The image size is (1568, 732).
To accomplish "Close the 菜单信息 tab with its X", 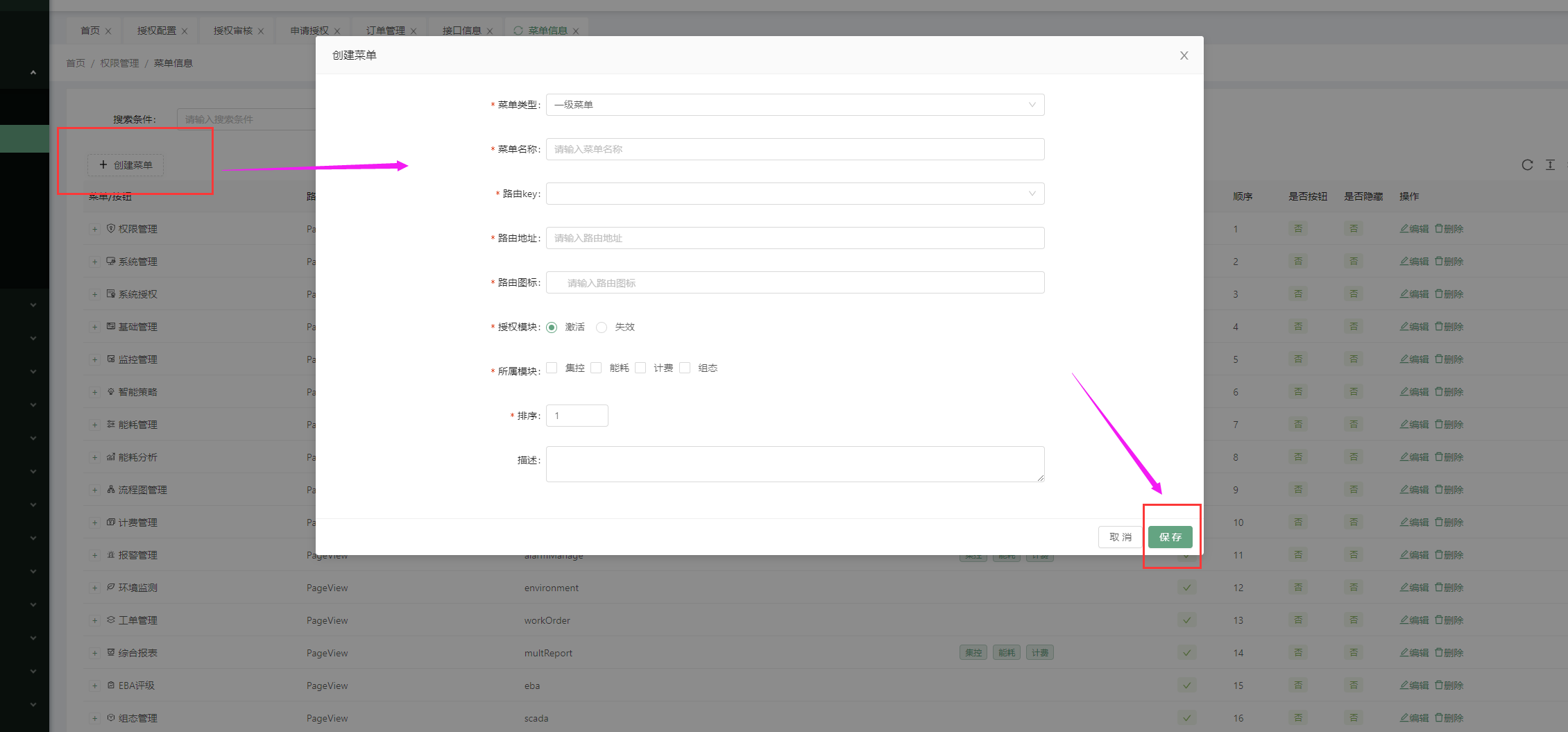I will pyautogui.click(x=576, y=31).
